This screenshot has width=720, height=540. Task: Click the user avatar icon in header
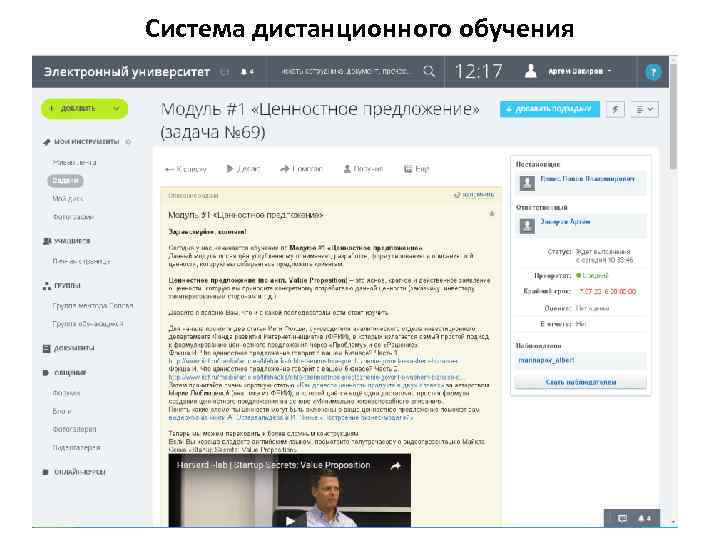531,71
